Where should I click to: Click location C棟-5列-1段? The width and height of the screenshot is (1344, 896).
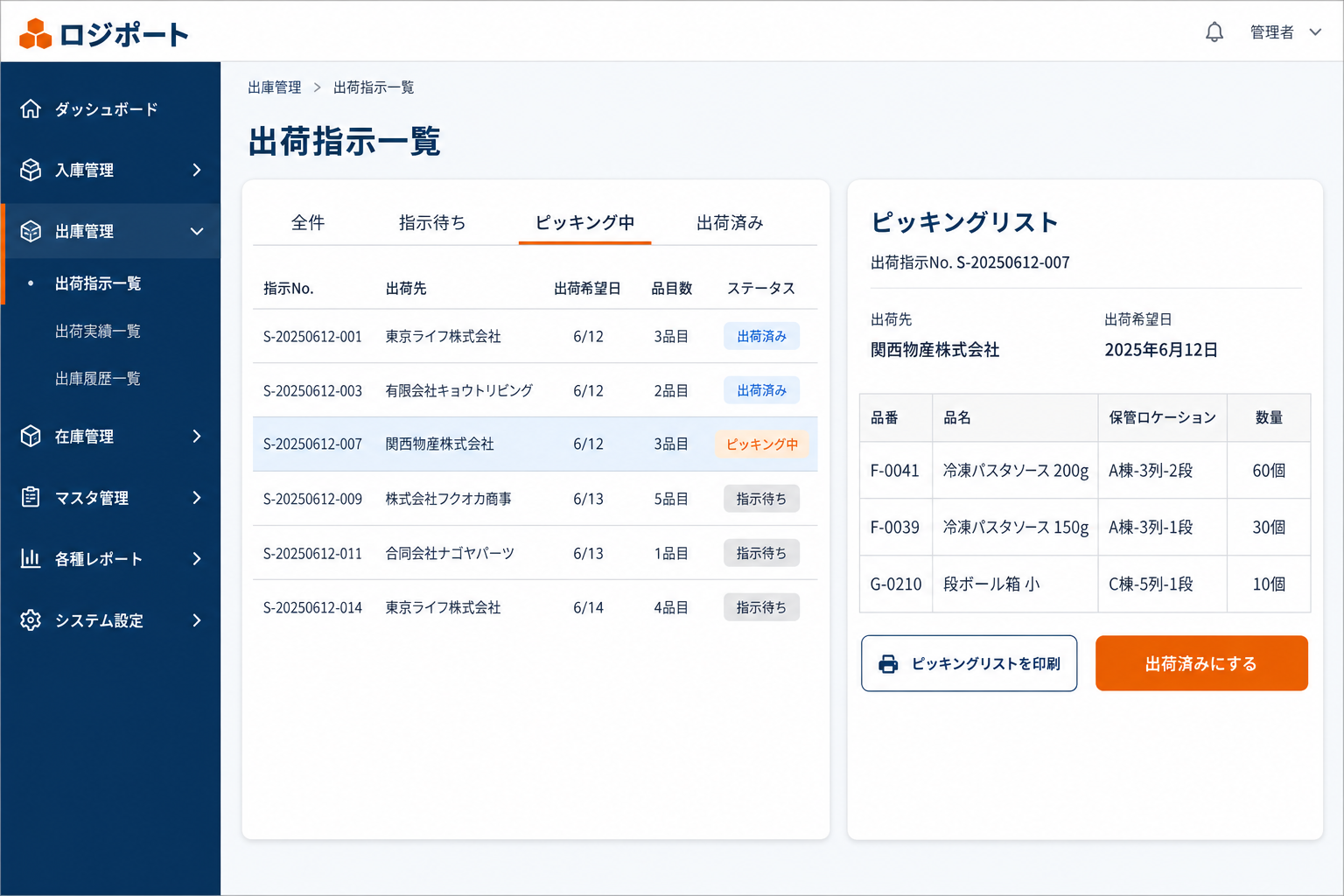(x=1151, y=584)
